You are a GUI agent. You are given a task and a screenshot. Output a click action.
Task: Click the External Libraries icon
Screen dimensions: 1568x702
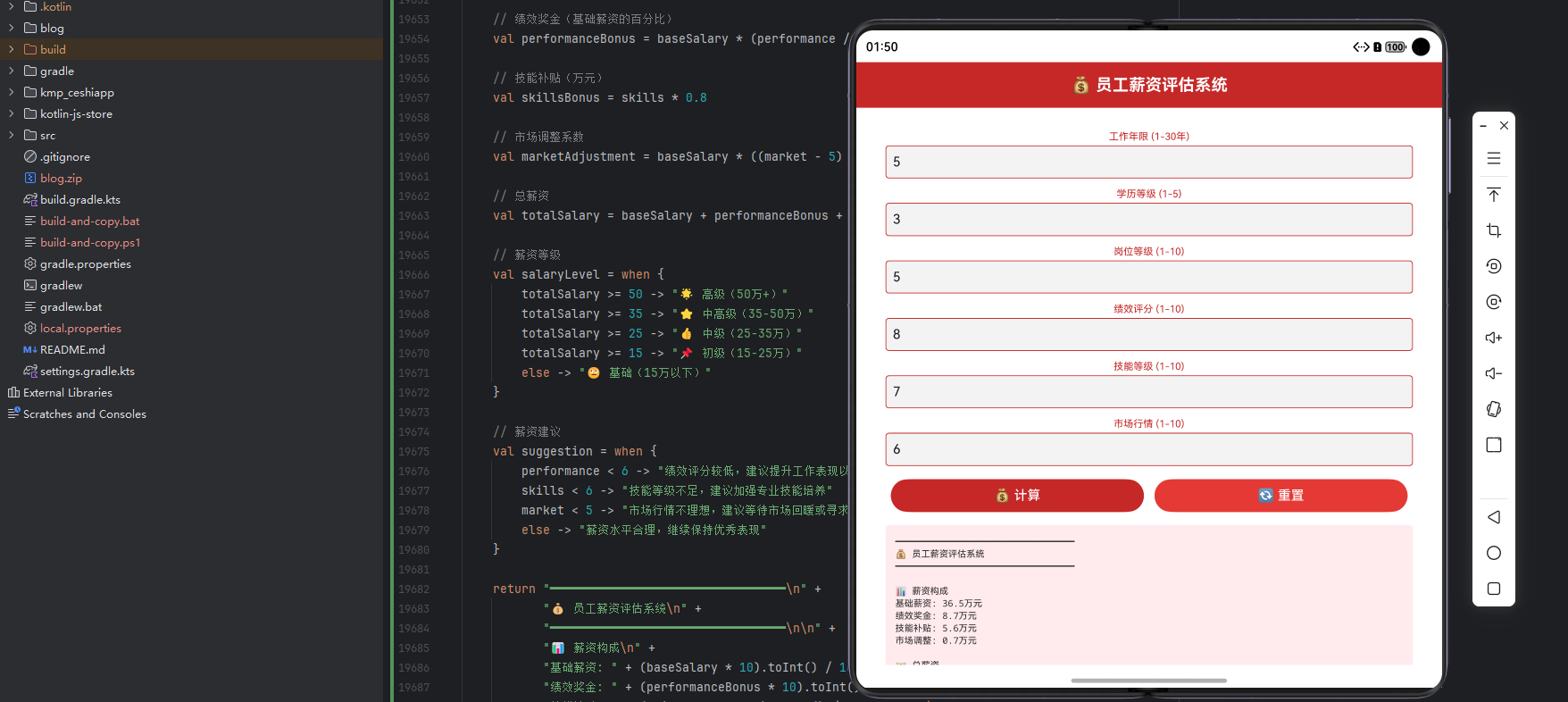[x=13, y=392]
